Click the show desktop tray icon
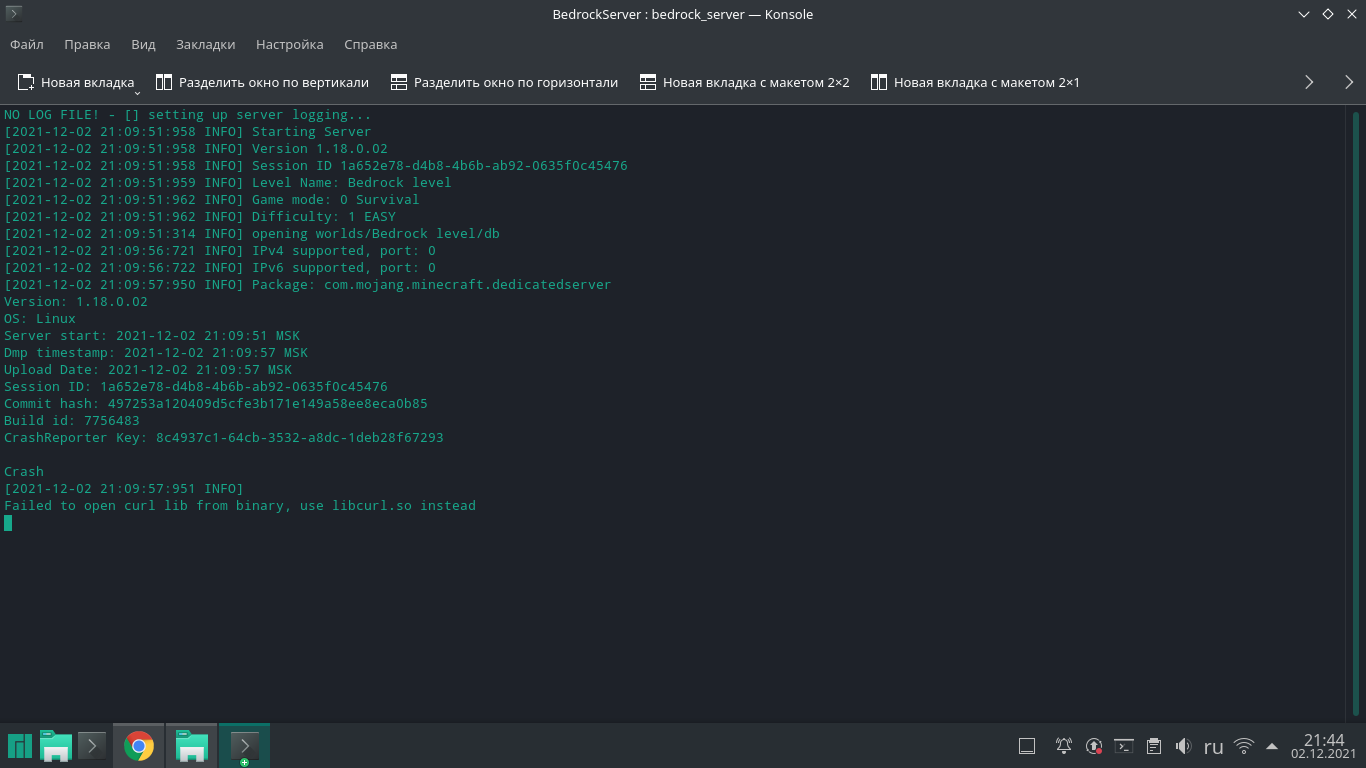Viewport: 1366px width, 768px height. pyautogui.click(x=1026, y=746)
